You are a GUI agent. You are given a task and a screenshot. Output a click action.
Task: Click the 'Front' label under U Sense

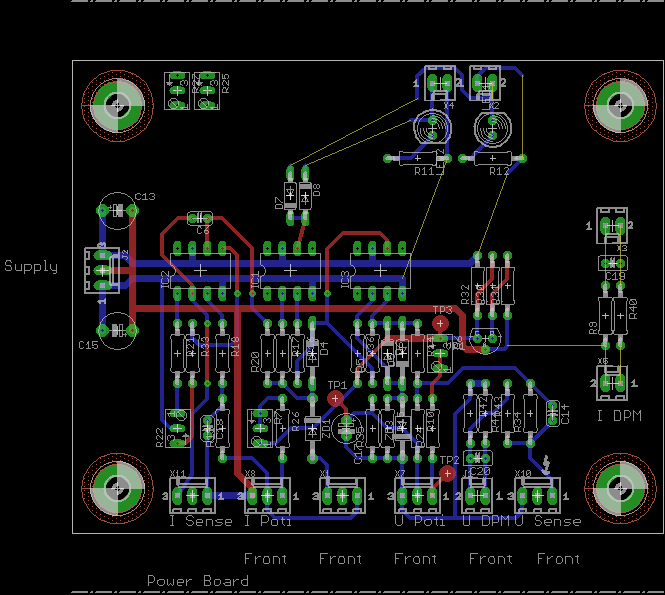(x=558, y=559)
